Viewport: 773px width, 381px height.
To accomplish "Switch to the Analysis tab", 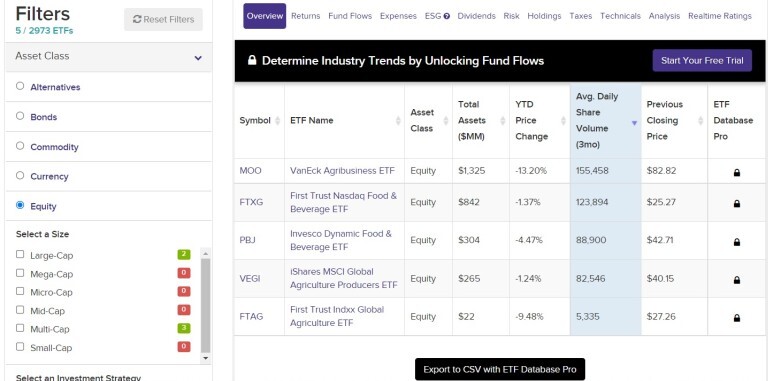I will (x=665, y=16).
